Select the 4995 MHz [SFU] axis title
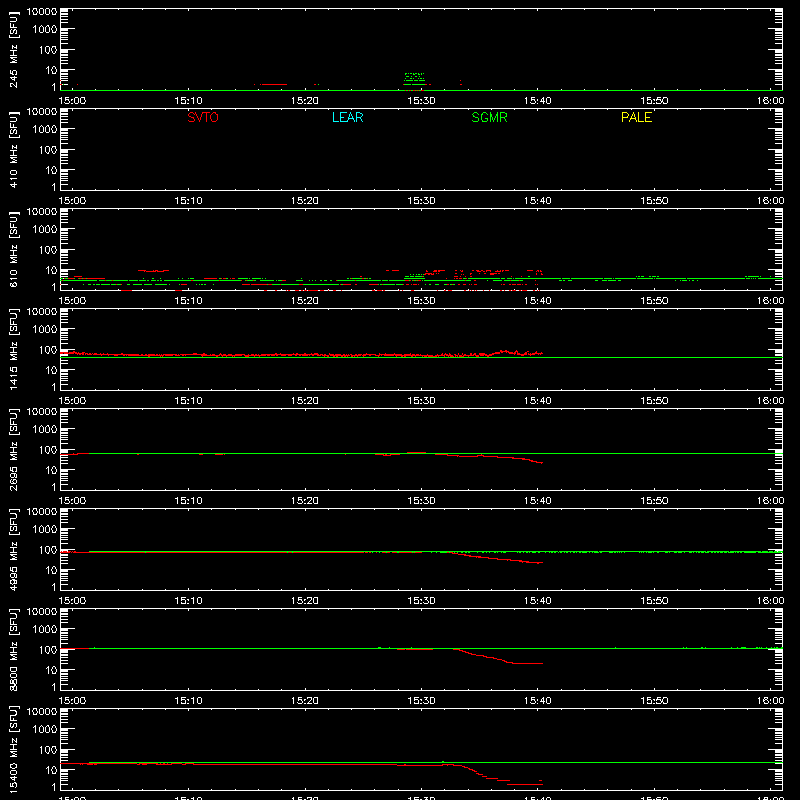This screenshot has height=800, width=800. click(x=14, y=549)
